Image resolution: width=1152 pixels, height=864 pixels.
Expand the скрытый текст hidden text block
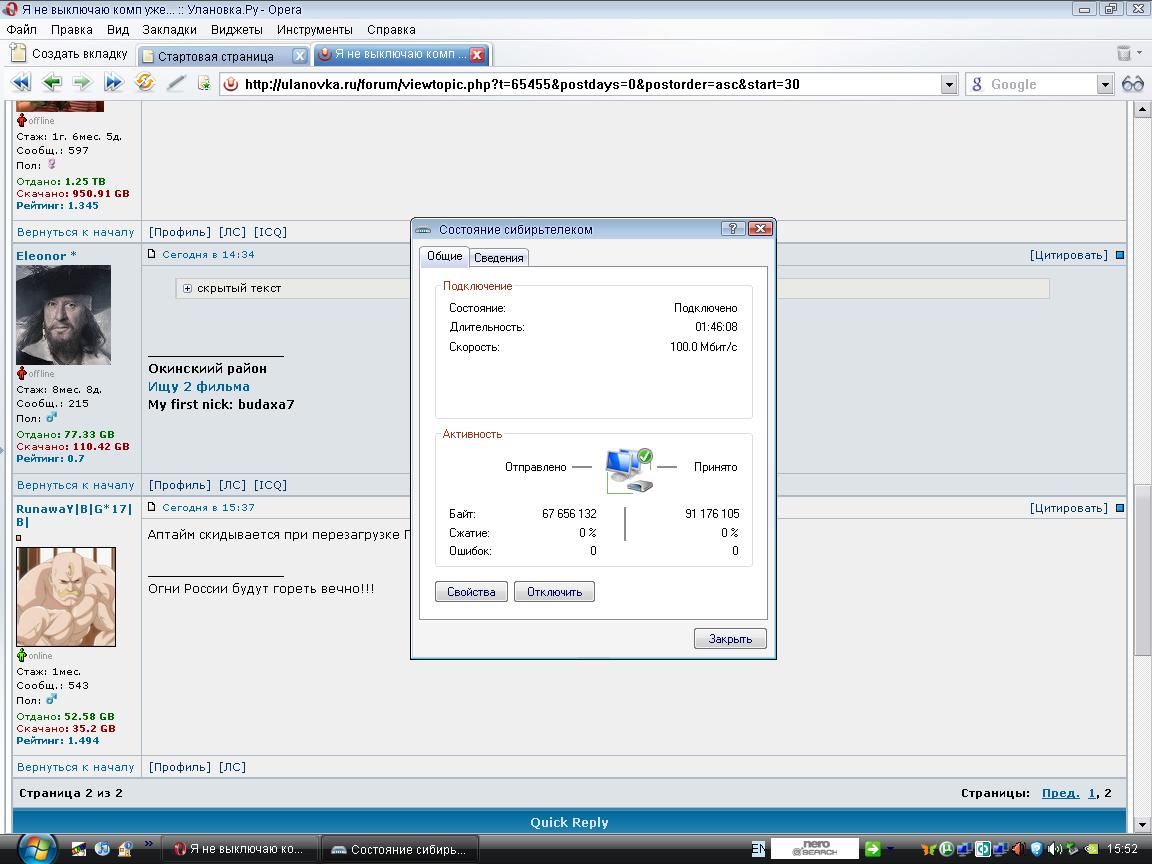click(187, 288)
